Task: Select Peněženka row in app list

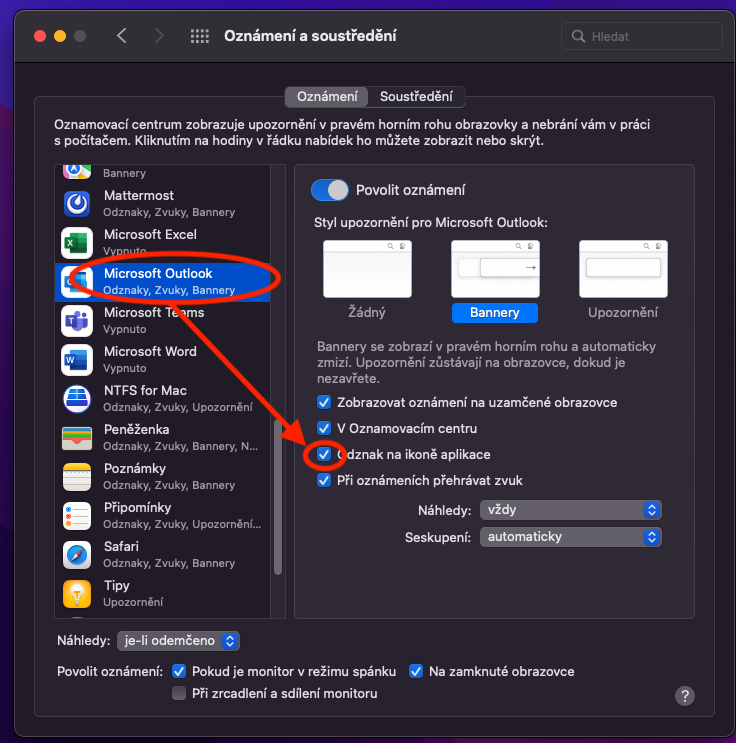Action: click(163, 438)
